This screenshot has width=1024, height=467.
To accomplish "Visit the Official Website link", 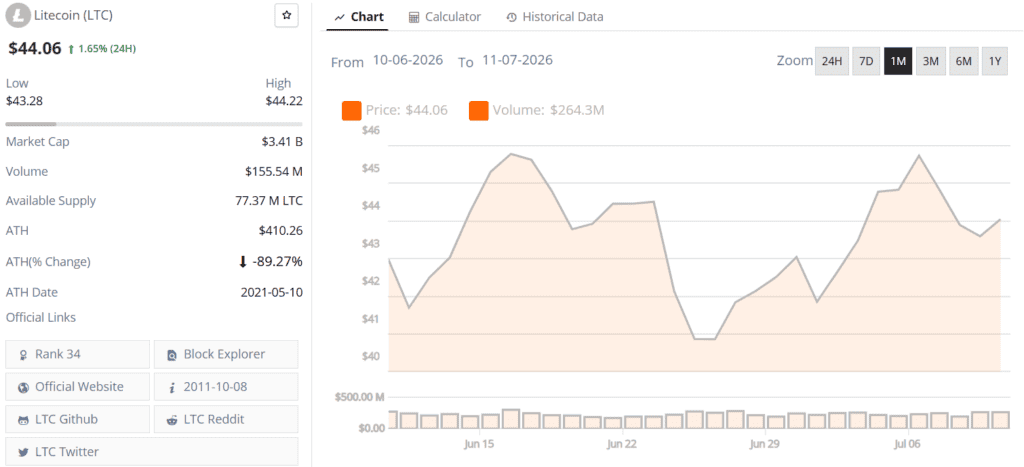I will [78, 387].
